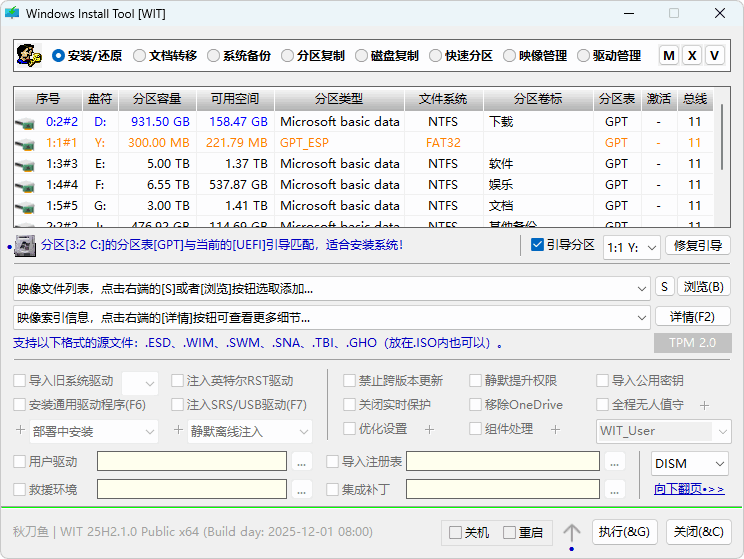744x559 pixels.
Task: Click the drive icon for partition G:
Action: click(25, 207)
